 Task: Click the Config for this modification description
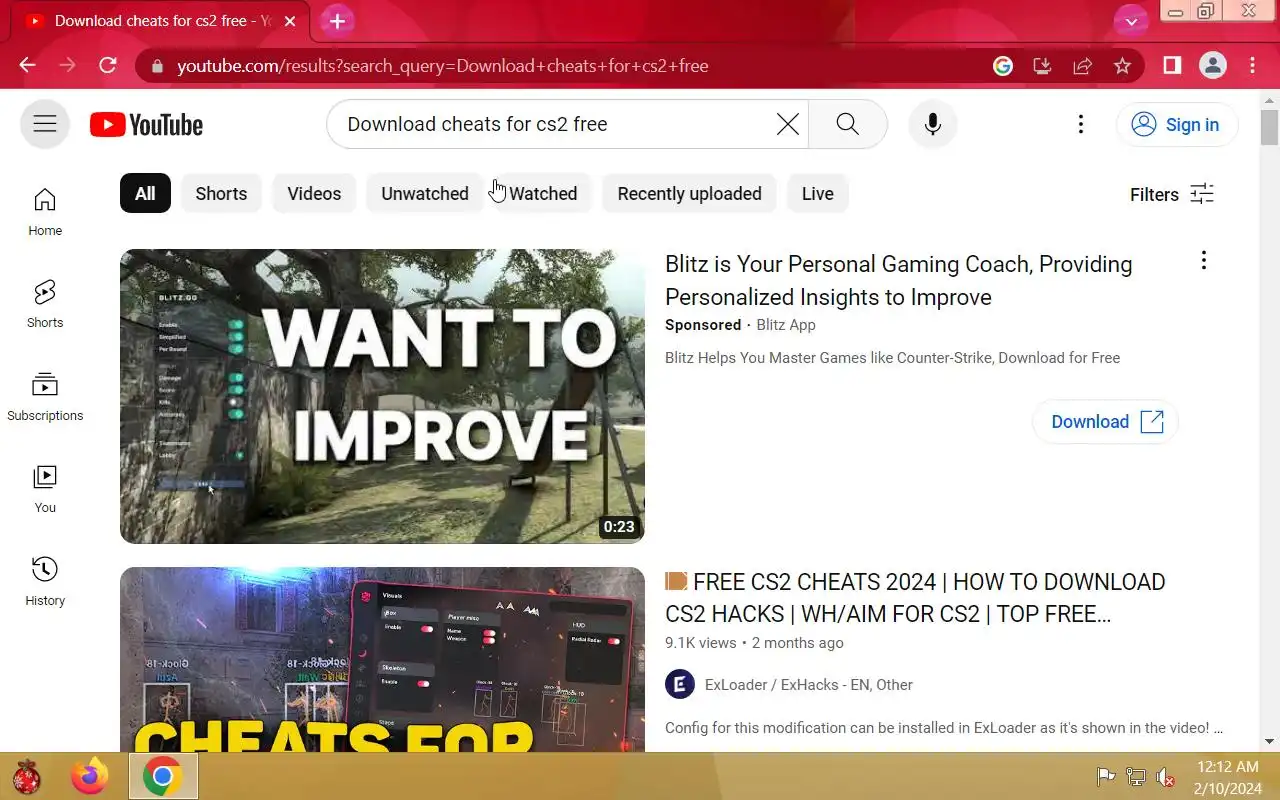pyautogui.click(x=944, y=728)
